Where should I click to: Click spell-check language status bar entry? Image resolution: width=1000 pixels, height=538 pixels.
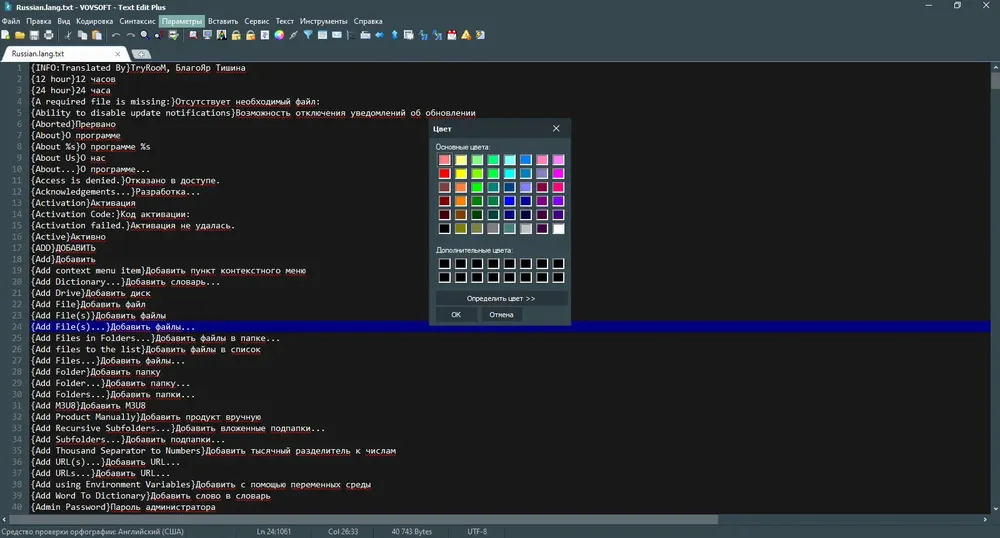point(92,532)
